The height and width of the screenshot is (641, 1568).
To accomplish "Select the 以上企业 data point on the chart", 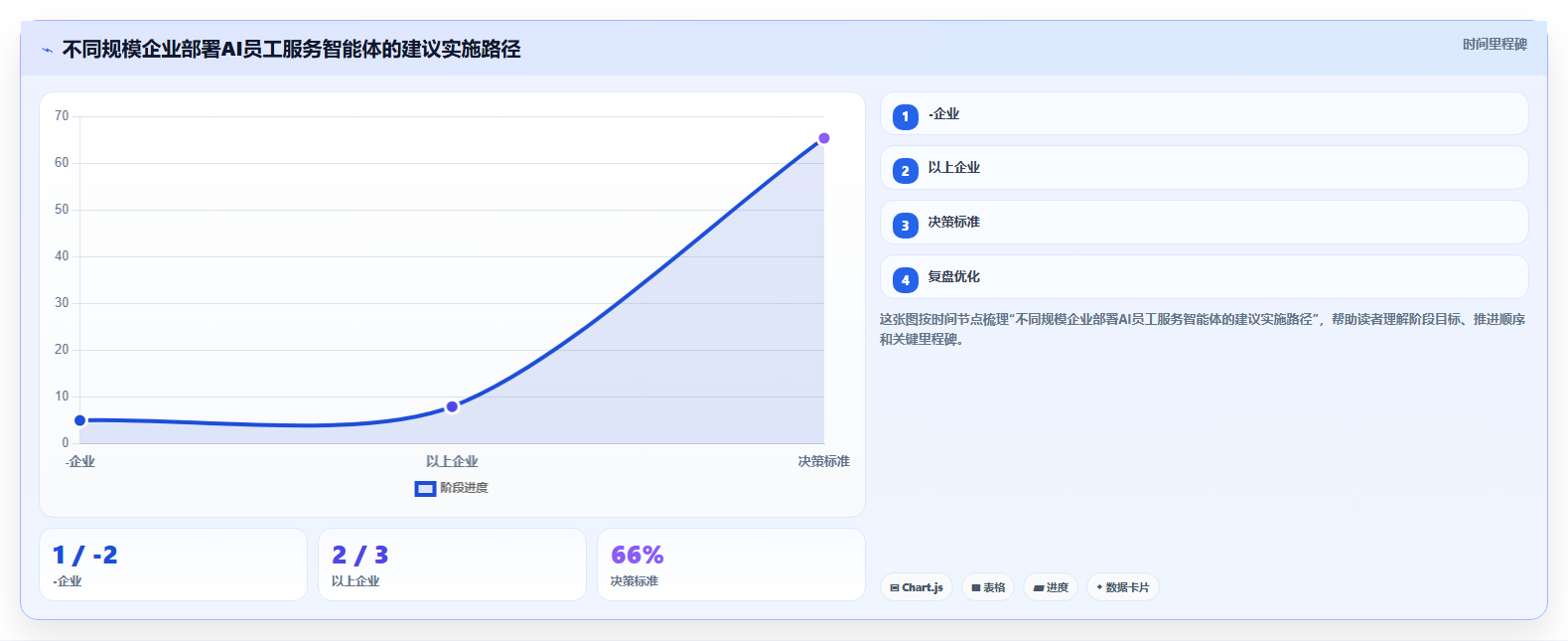I will [x=452, y=406].
